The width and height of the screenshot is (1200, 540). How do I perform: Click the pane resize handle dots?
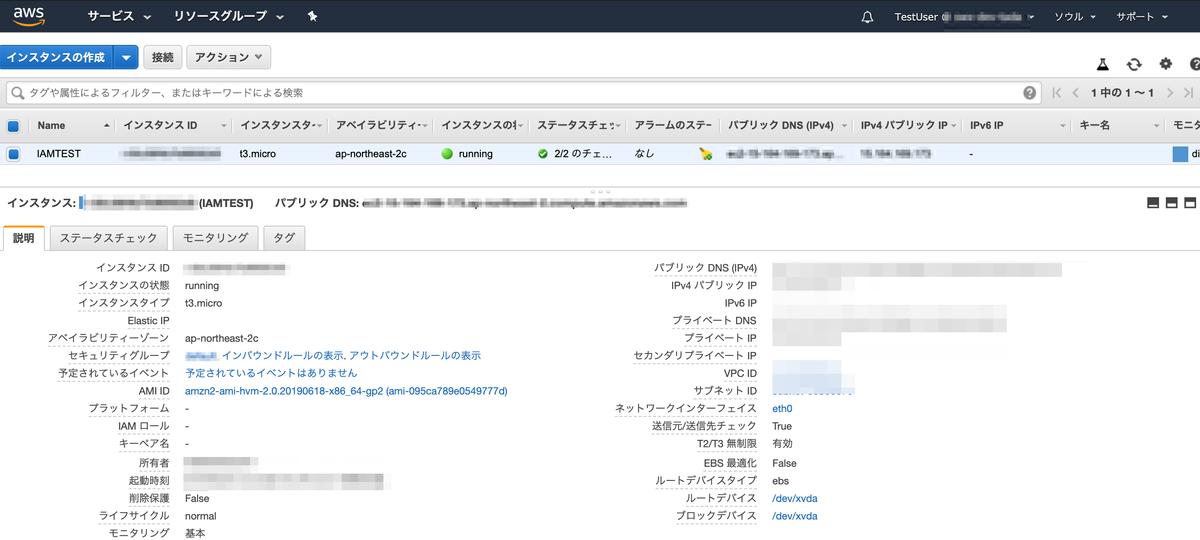600,190
